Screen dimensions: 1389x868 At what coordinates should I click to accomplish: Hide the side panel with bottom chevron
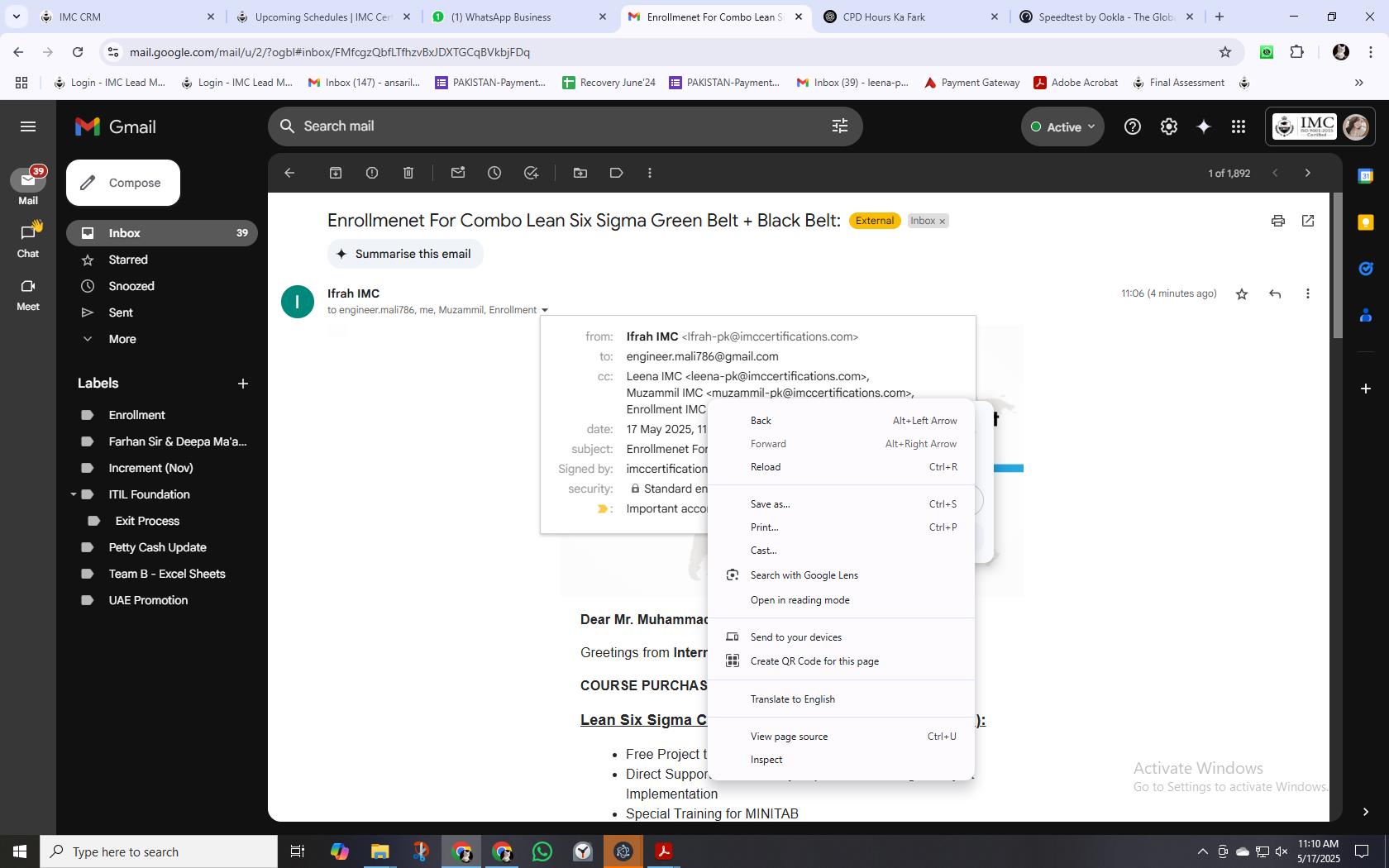pyautogui.click(x=1366, y=812)
